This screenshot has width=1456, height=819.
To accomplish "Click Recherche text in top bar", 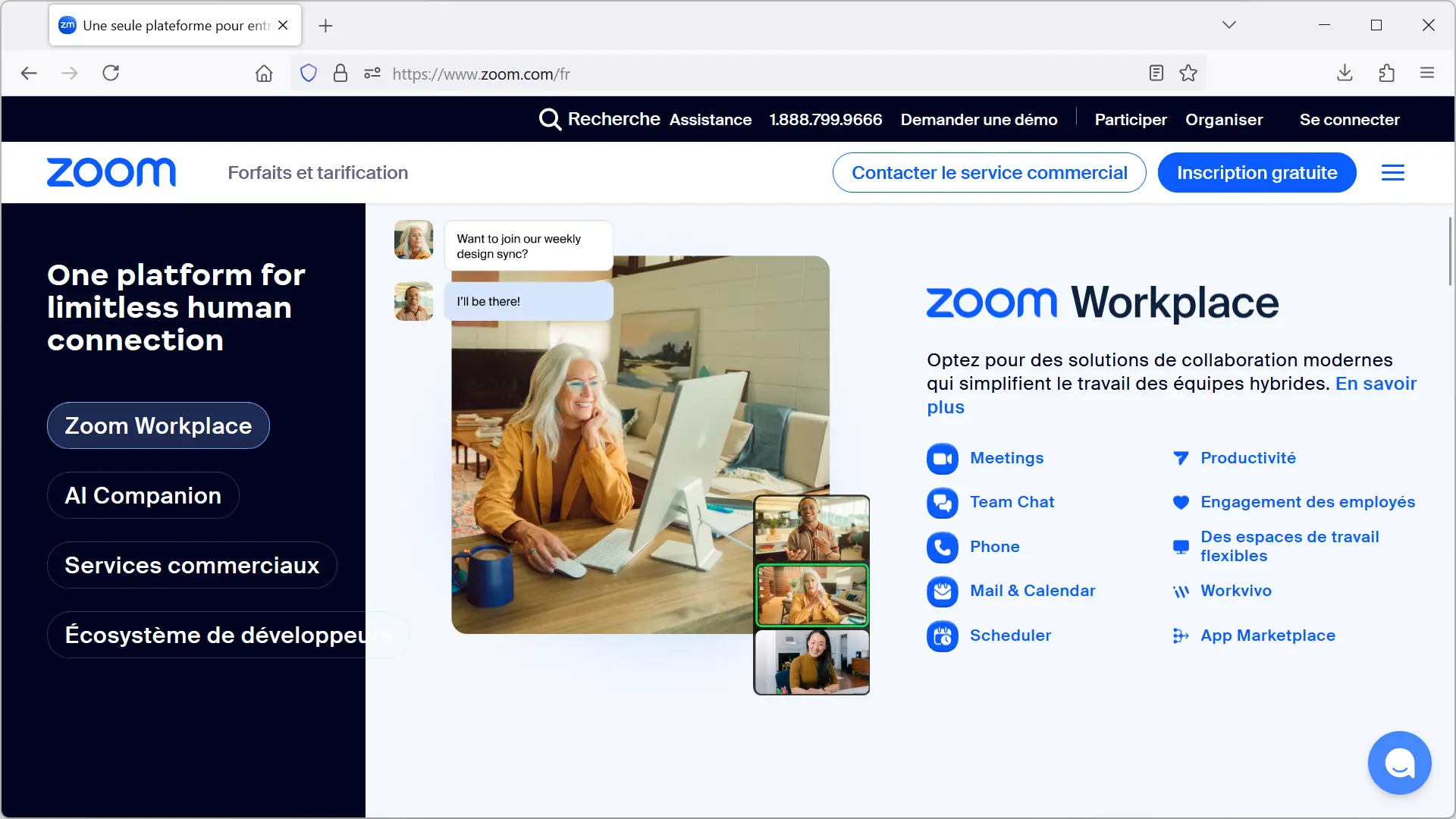I will (614, 119).
